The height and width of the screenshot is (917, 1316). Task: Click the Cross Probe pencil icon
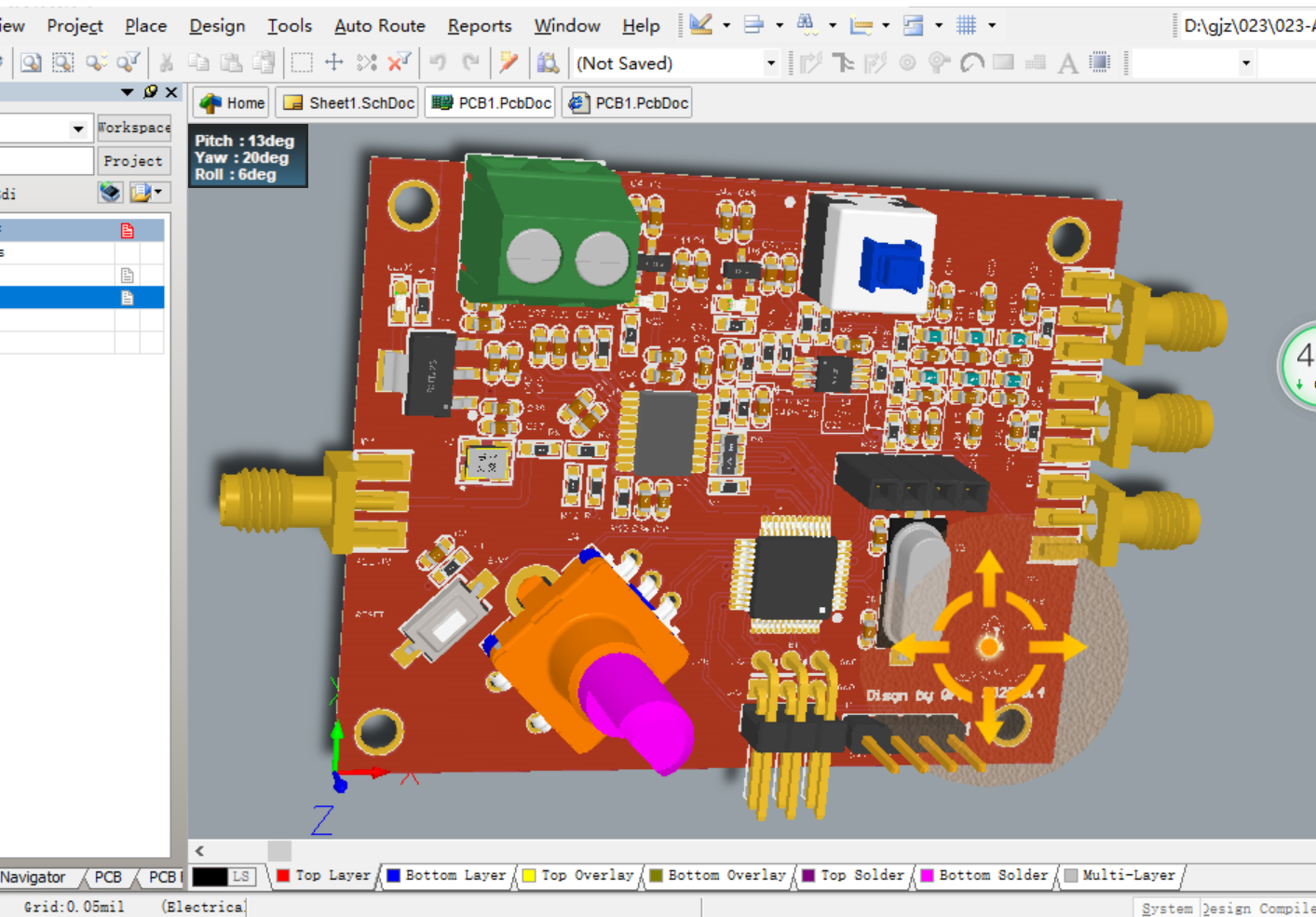(x=509, y=63)
